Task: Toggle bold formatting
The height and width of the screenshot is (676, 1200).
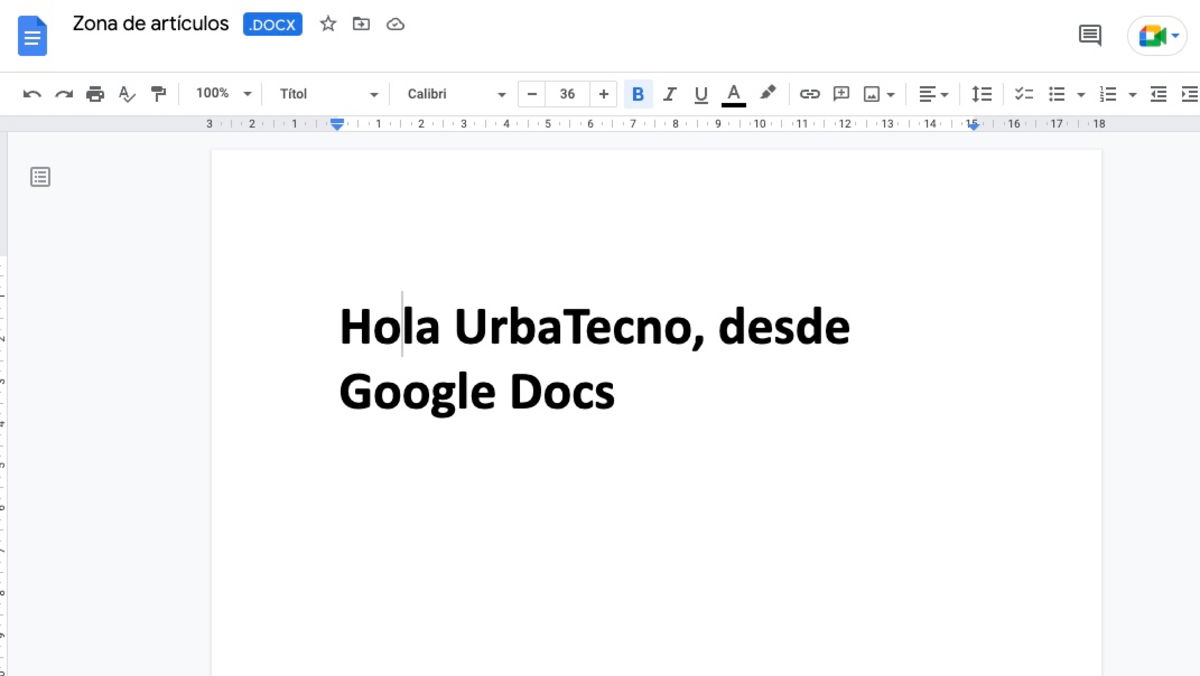Action: [638, 94]
